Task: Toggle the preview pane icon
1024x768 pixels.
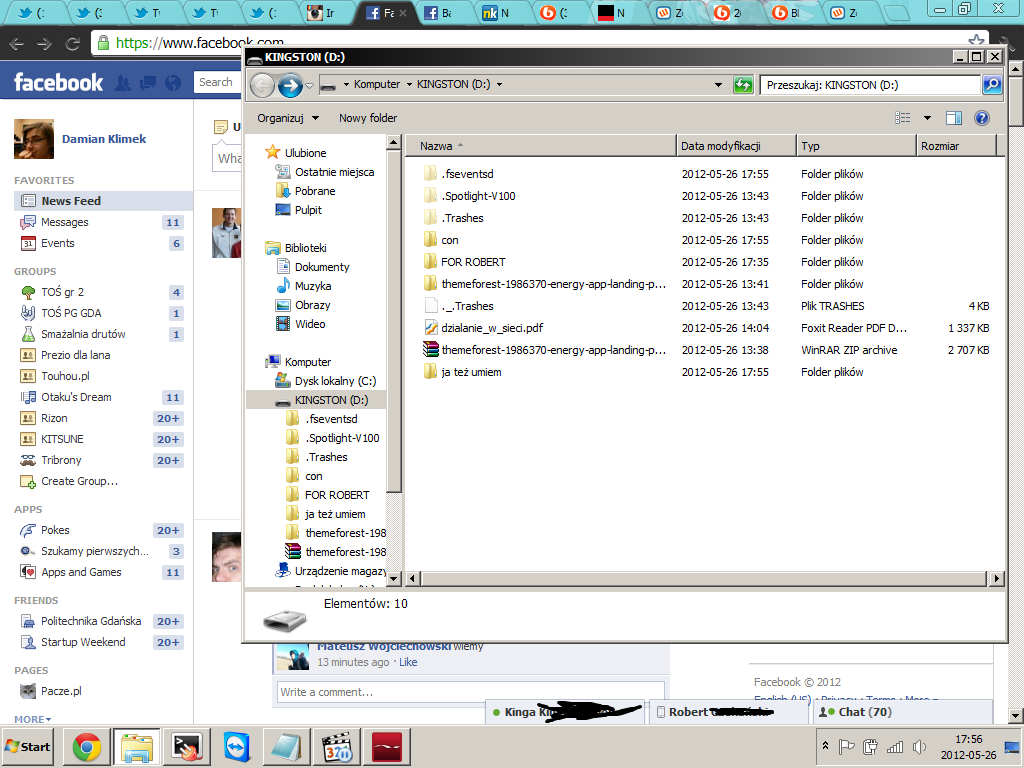Action: tap(954, 118)
